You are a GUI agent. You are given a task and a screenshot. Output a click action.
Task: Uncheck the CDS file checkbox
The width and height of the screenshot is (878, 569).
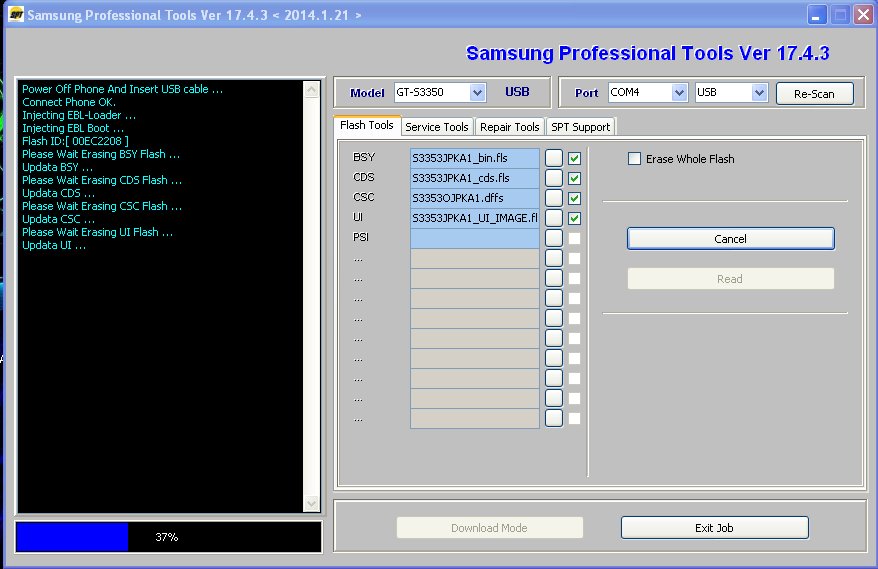coord(575,179)
